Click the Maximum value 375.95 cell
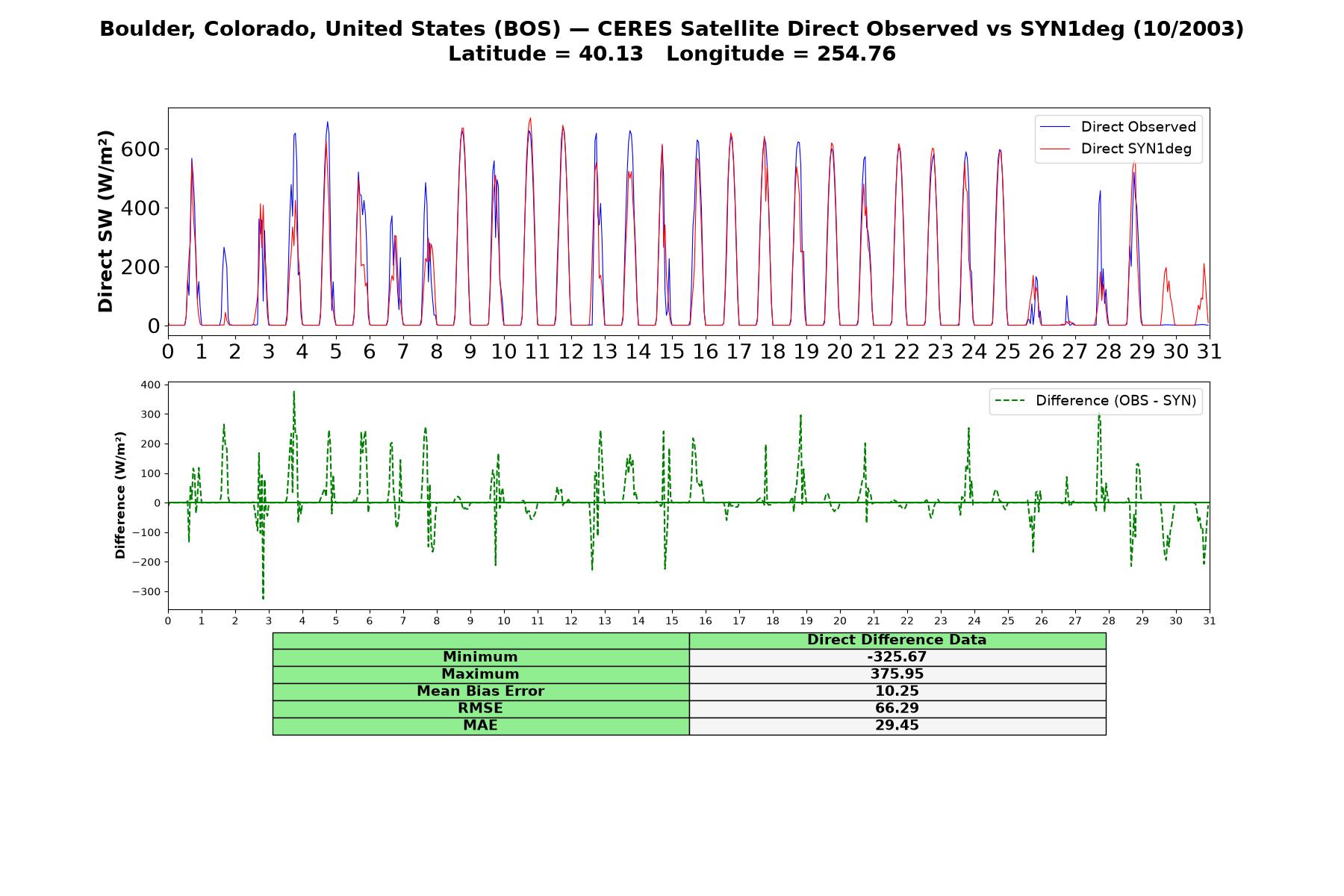Image resolution: width=1344 pixels, height=896 pixels. coord(897,674)
